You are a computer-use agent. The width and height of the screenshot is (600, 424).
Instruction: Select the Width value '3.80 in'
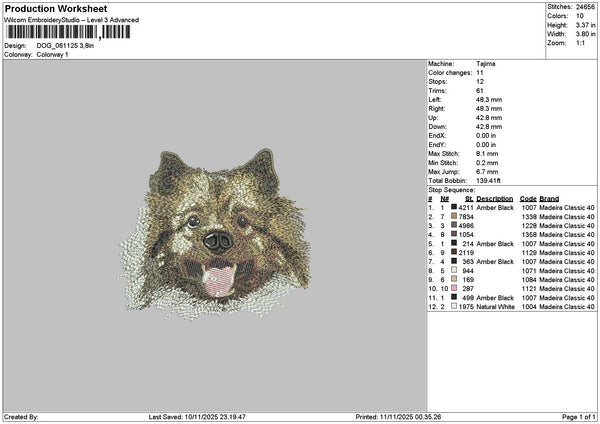coord(585,34)
